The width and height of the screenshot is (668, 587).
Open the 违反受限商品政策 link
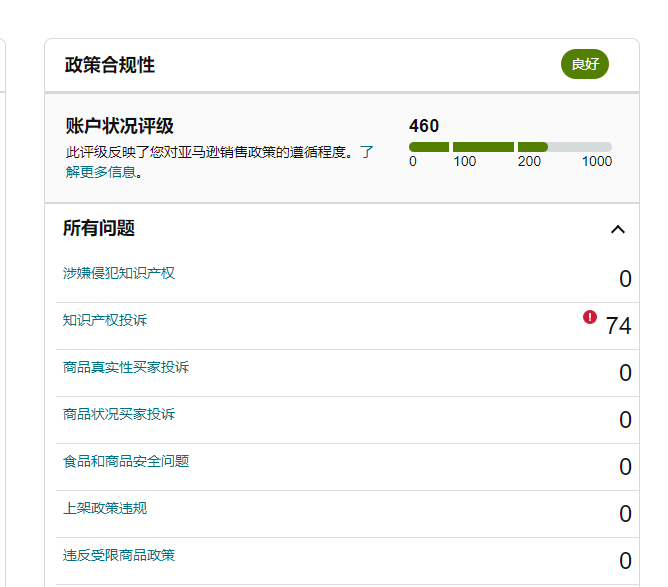(x=119, y=555)
